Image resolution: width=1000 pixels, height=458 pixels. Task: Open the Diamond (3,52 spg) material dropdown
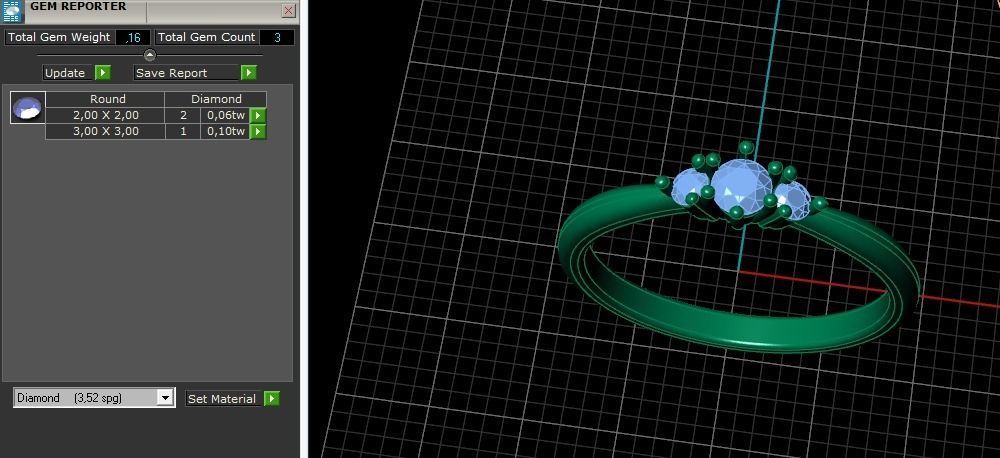[x=94, y=398]
